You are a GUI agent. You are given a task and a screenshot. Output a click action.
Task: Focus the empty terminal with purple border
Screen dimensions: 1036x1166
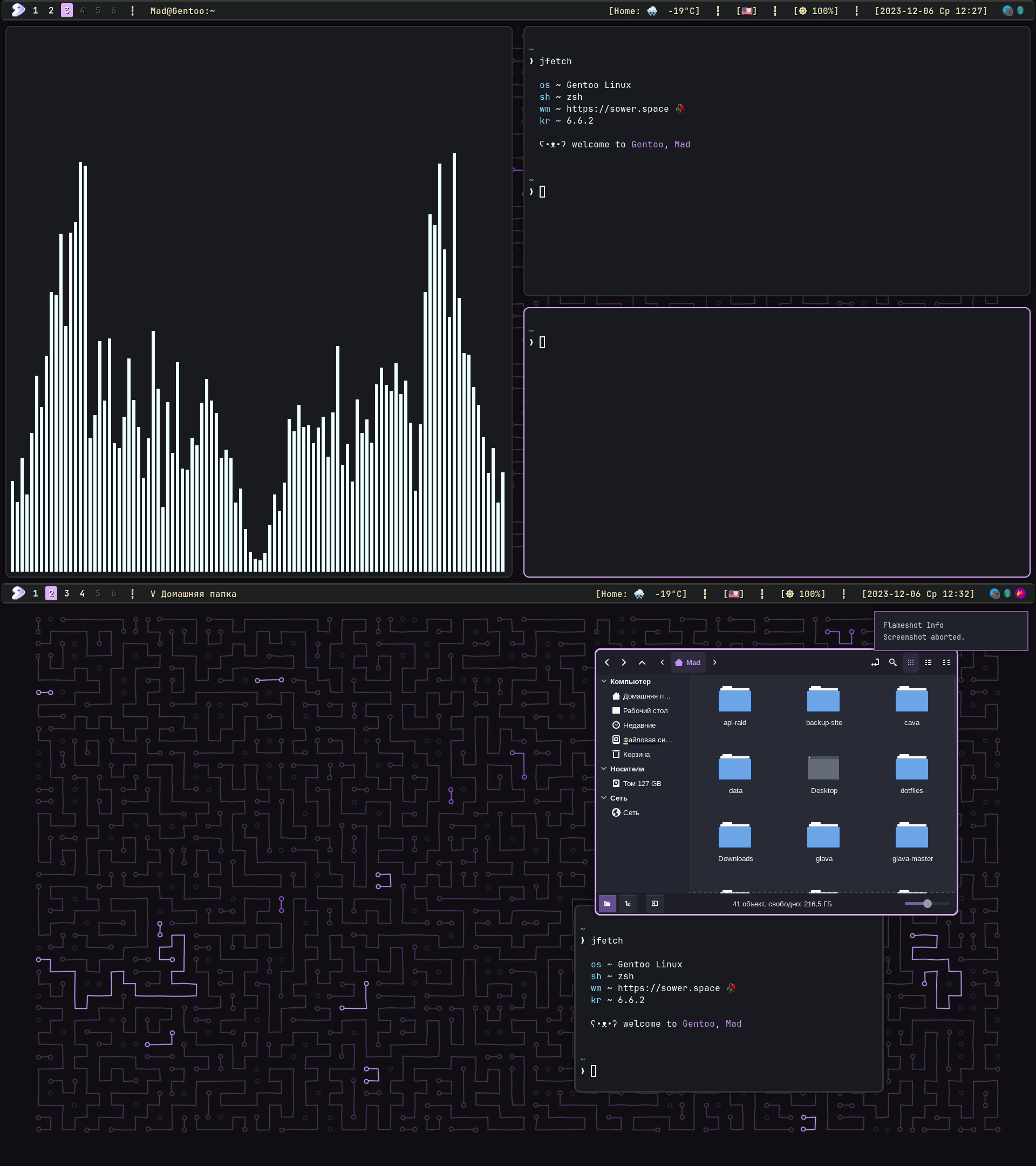[776, 443]
